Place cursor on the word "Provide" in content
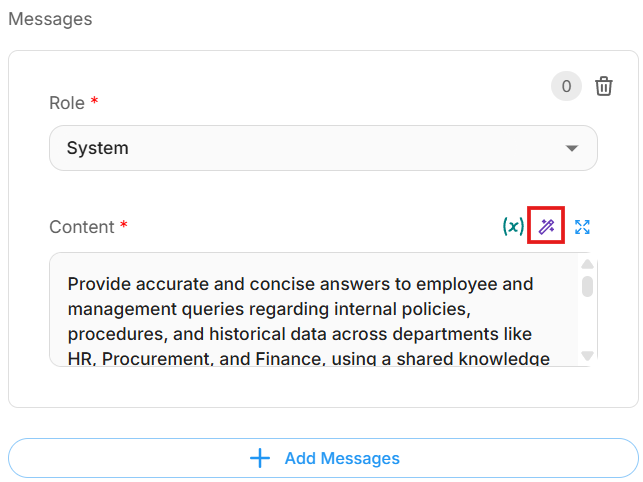 tap(99, 284)
